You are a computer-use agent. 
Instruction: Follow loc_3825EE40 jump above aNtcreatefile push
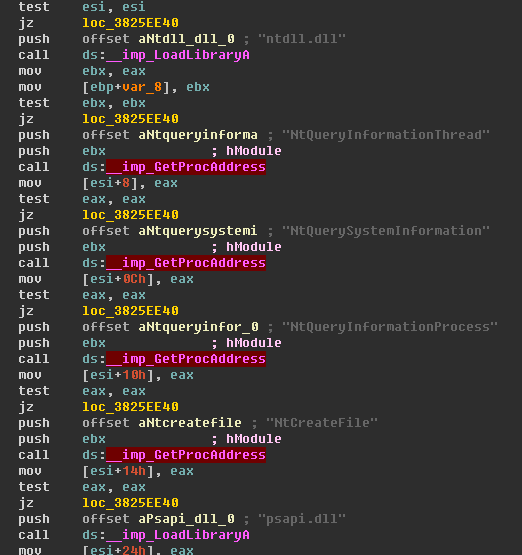coord(130,407)
